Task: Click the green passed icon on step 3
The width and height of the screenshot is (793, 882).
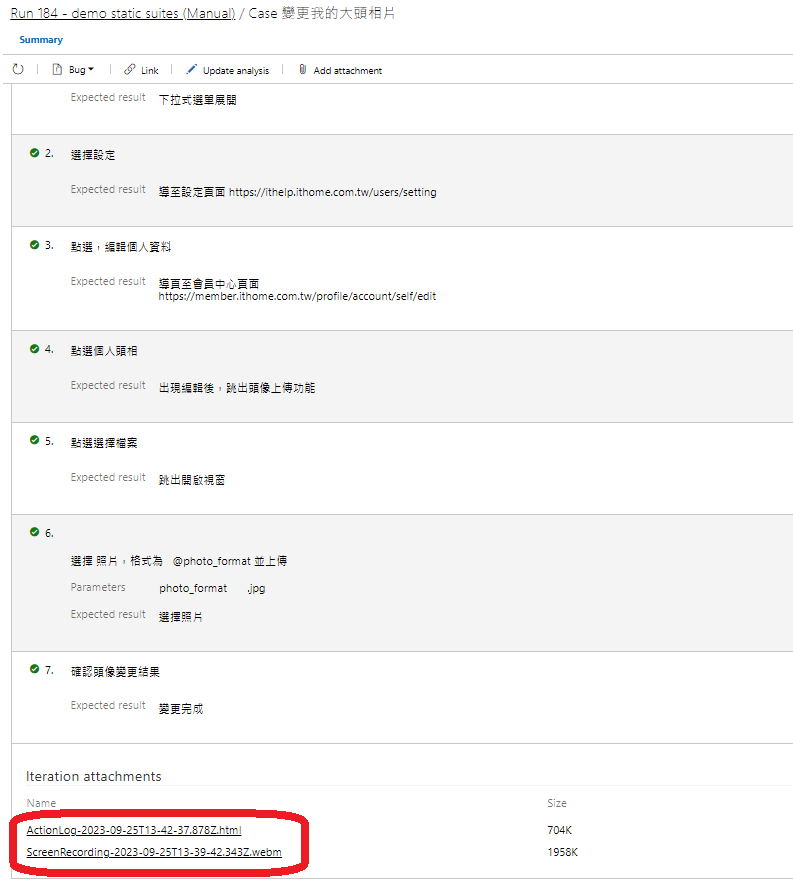Action: pyautogui.click(x=34, y=245)
